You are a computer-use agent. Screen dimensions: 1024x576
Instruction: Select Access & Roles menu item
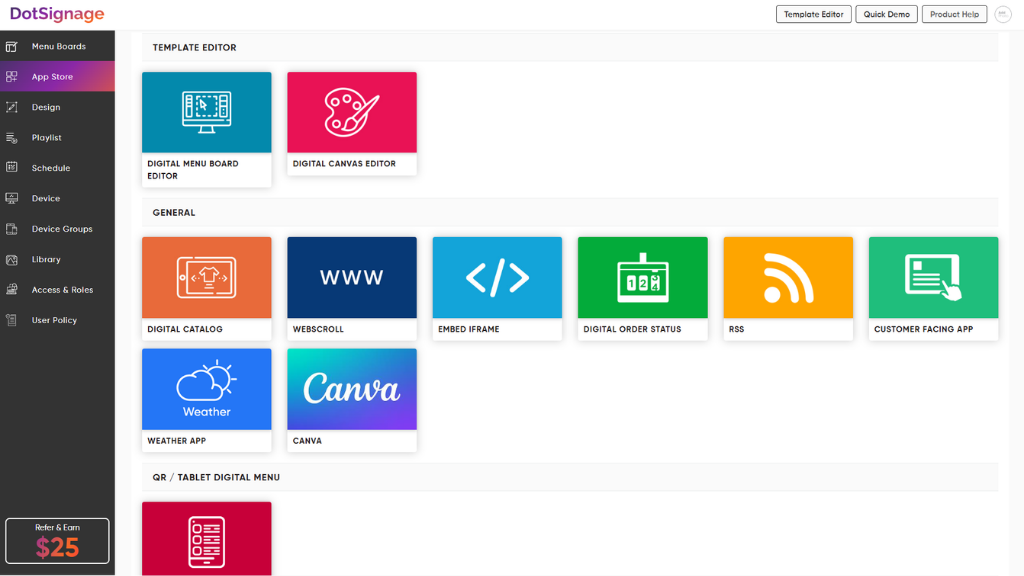(57, 289)
